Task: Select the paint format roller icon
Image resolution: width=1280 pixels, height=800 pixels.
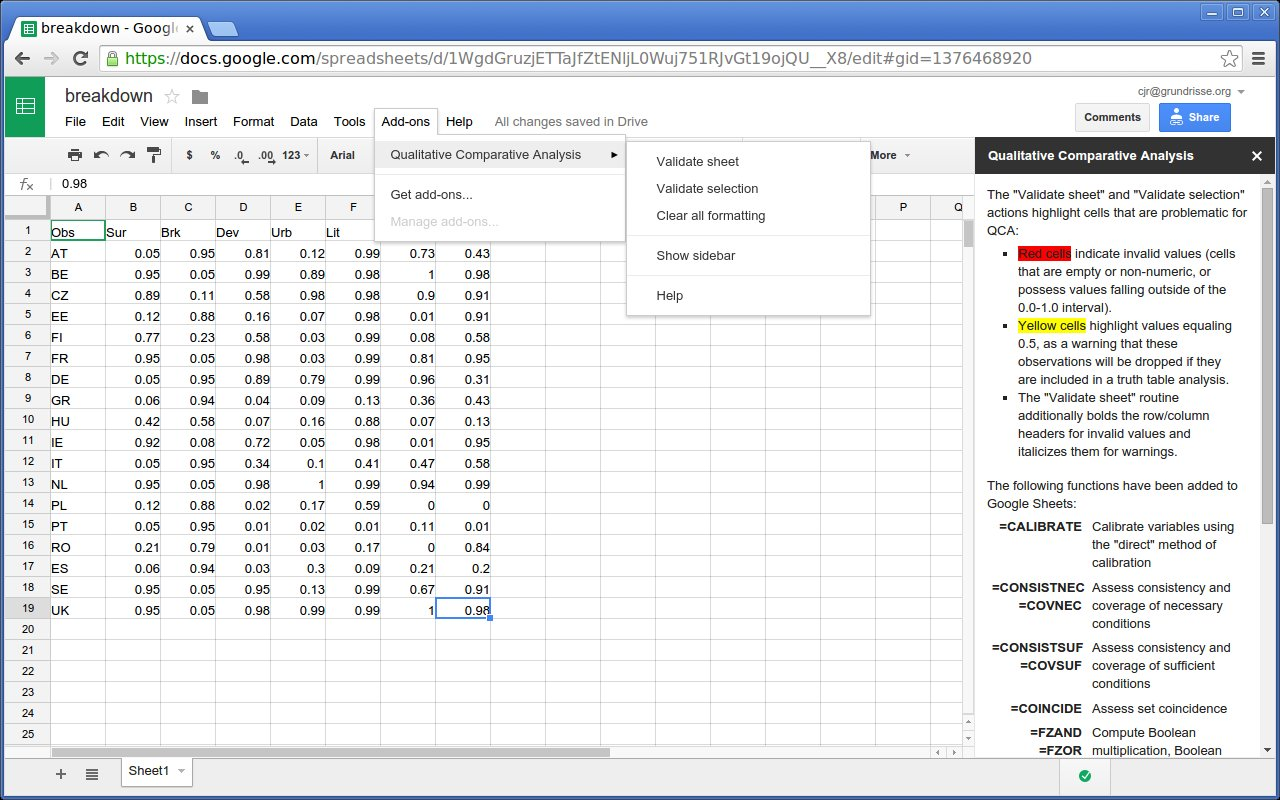Action: pyautogui.click(x=154, y=155)
